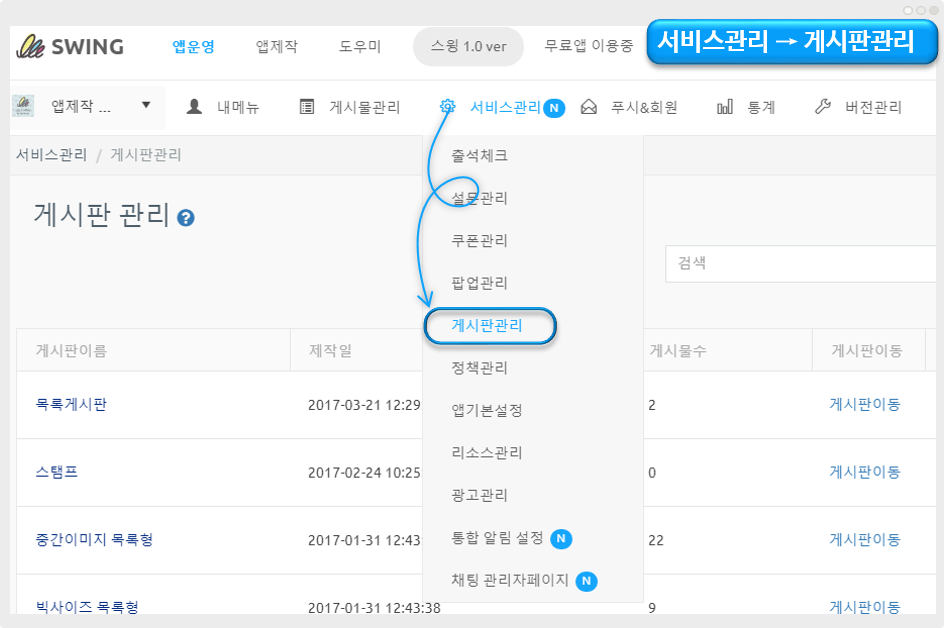Screen dimensions: 947x628
Task: Open the 통합 알림 설정 menu item
Action: coord(498,537)
